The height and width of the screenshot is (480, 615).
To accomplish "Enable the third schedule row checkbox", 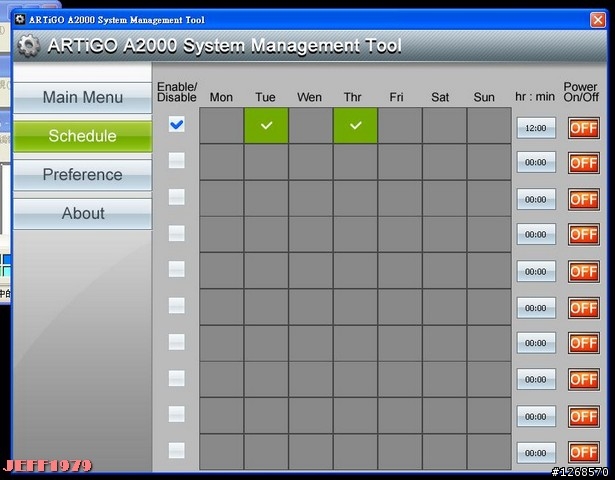I will point(176,197).
